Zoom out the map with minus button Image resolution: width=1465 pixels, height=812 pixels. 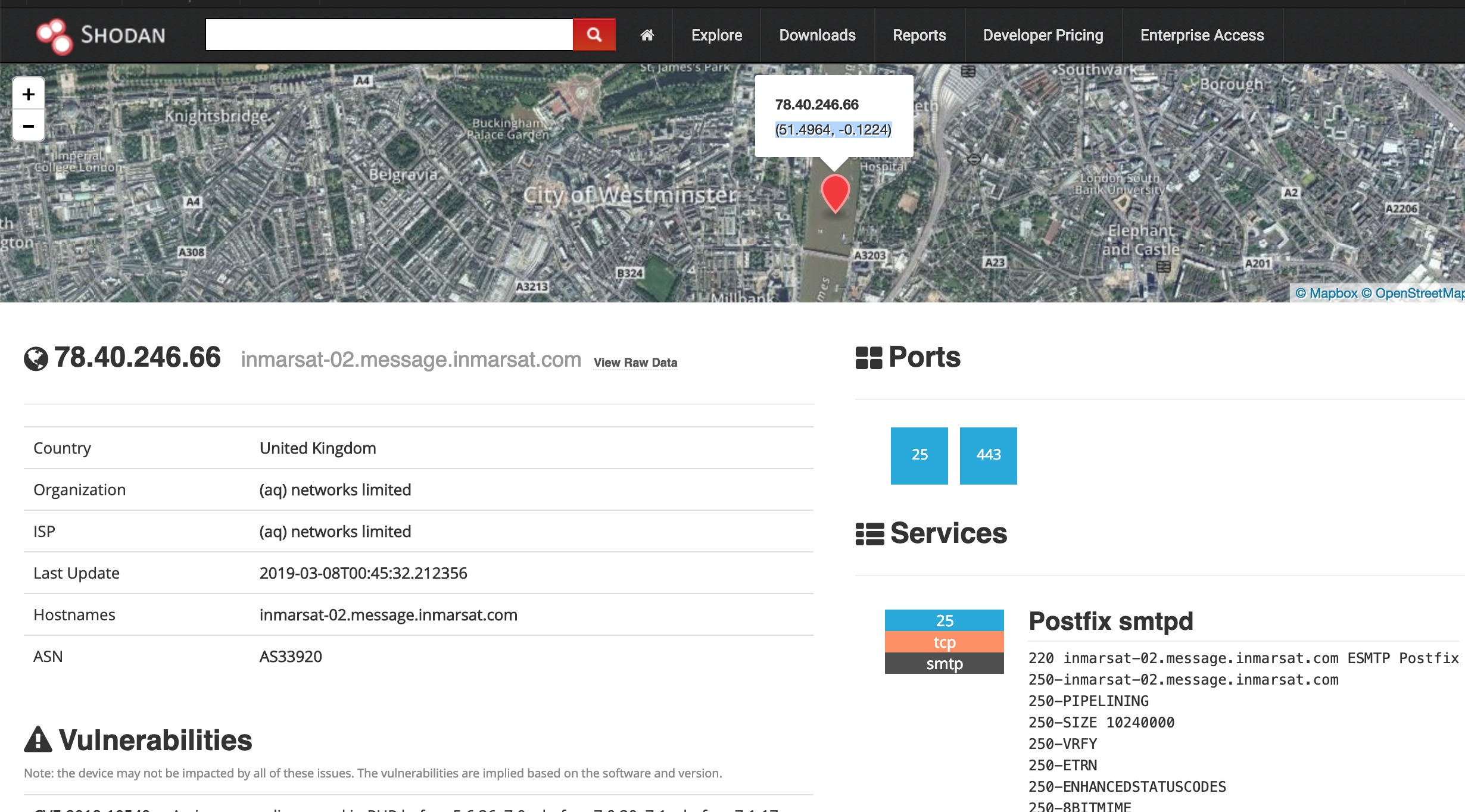pyautogui.click(x=29, y=126)
